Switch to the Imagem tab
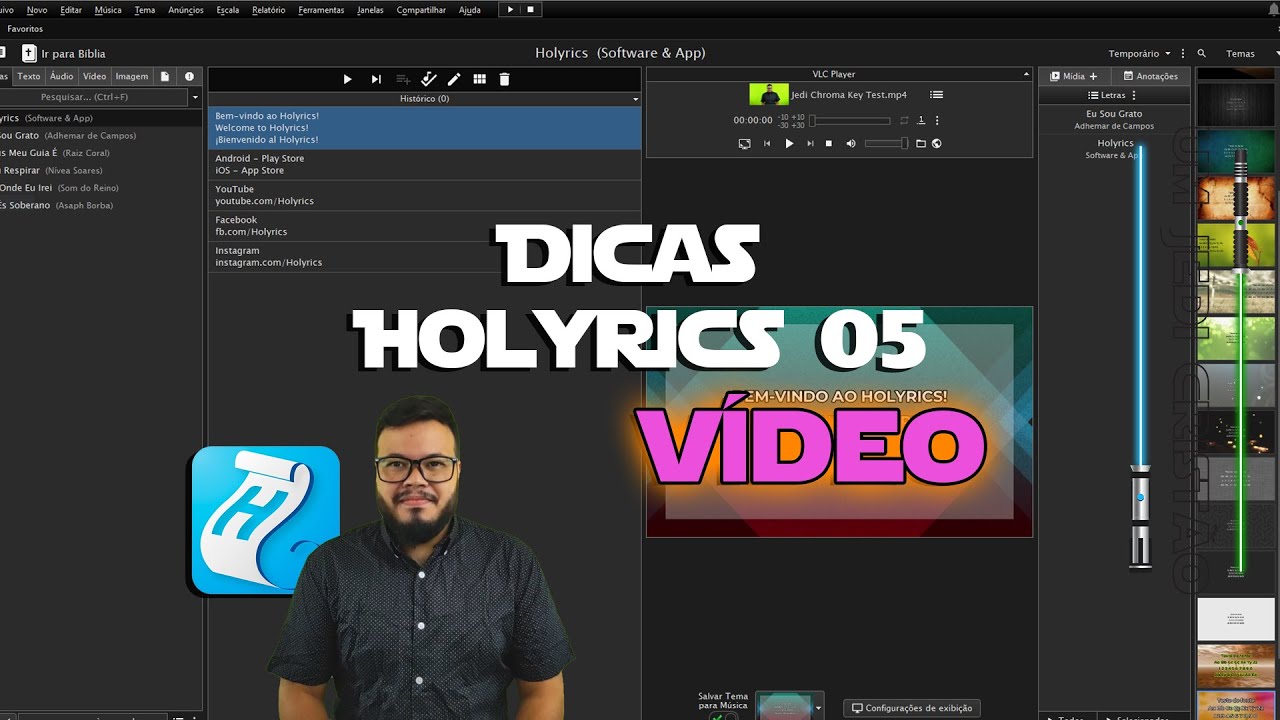1280x720 pixels. [x=131, y=76]
